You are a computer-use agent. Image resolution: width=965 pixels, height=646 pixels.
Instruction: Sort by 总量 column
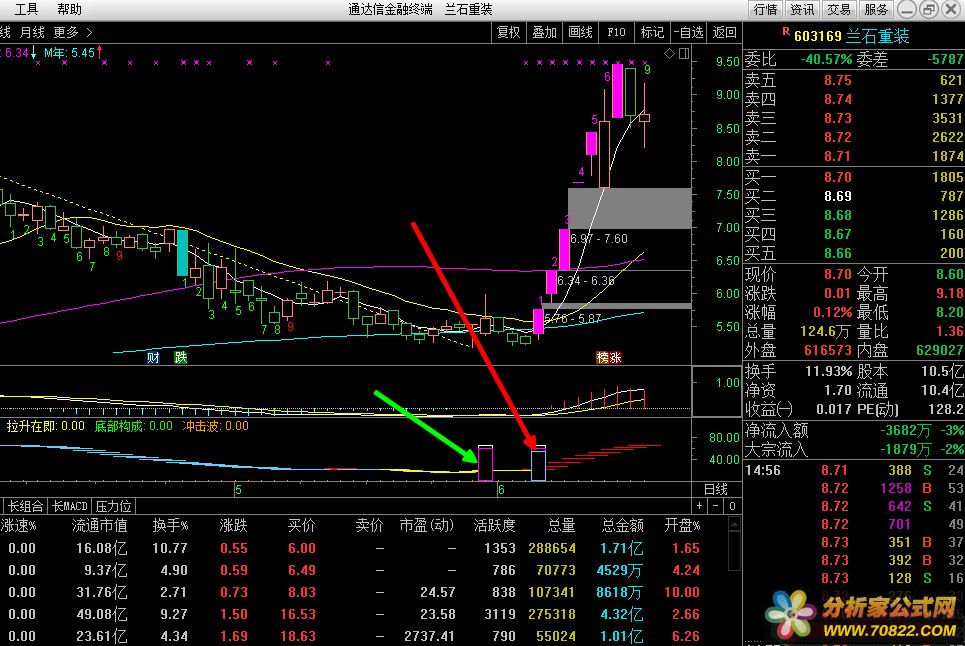(561, 525)
